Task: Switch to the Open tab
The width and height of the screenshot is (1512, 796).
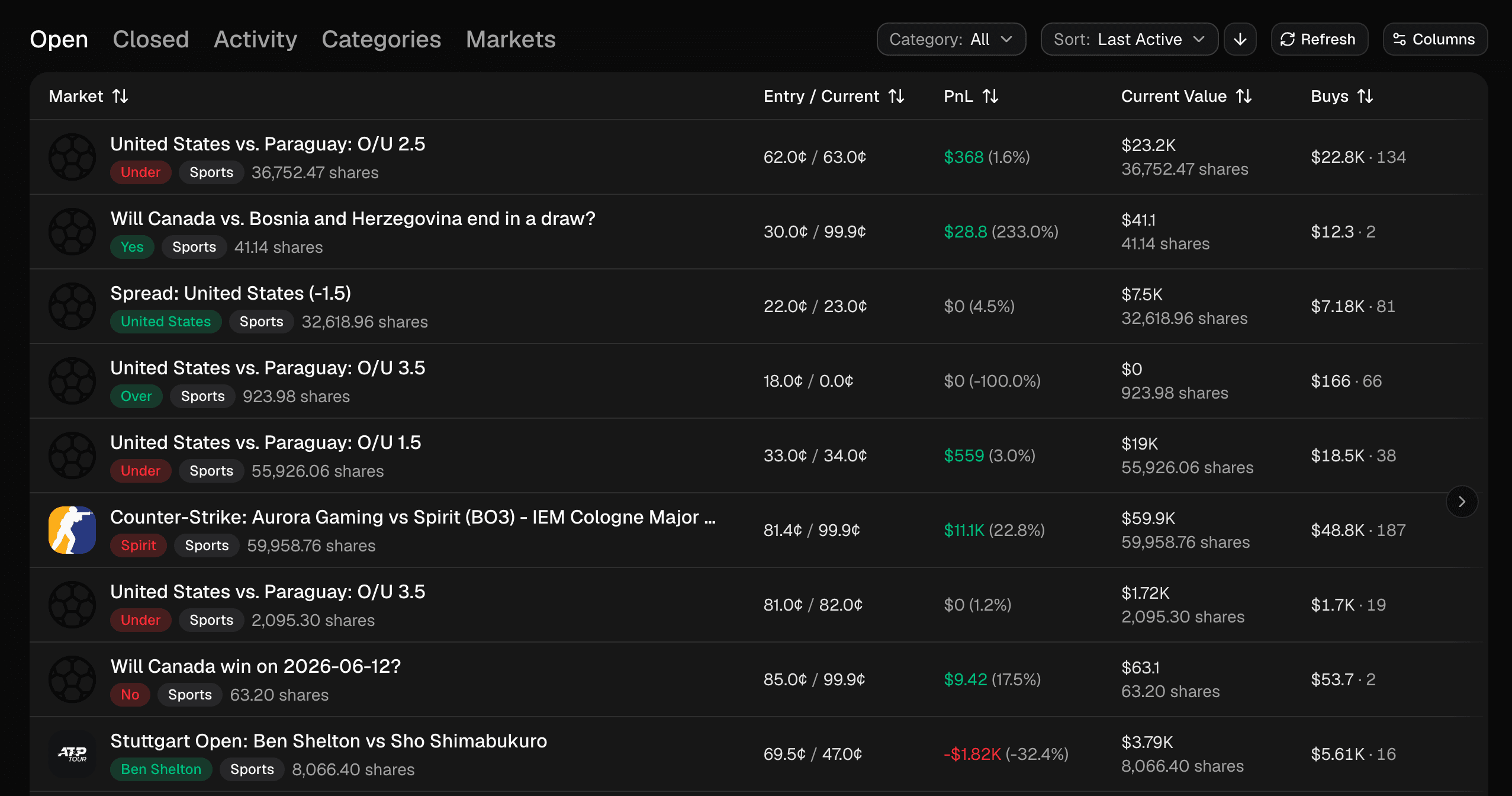Action: tap(59, 39)
